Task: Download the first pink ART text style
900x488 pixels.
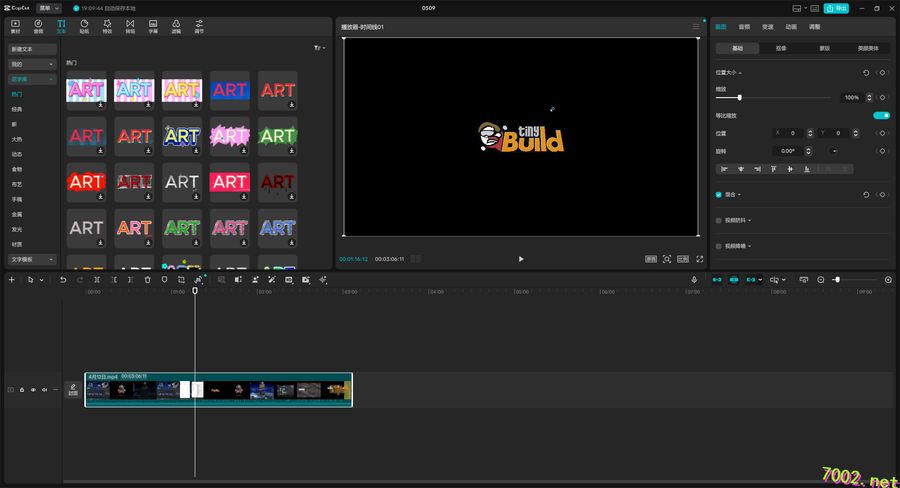Action: 100,105
